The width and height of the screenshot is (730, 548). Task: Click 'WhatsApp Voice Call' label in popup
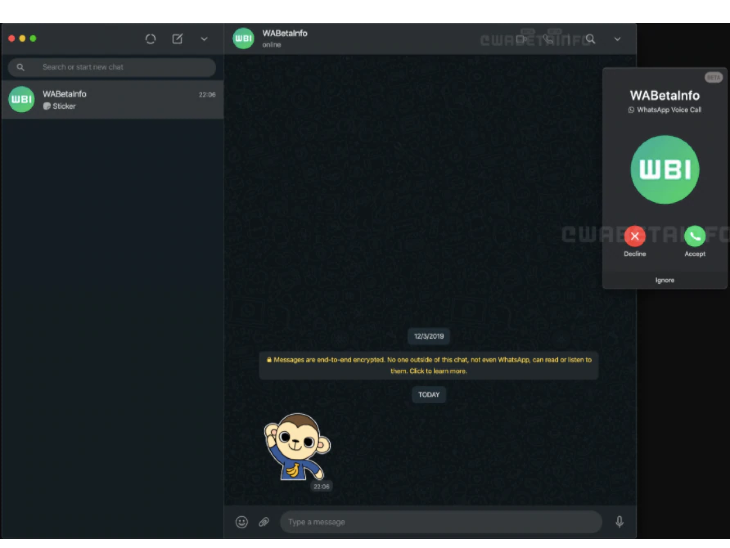coord(669,110)
